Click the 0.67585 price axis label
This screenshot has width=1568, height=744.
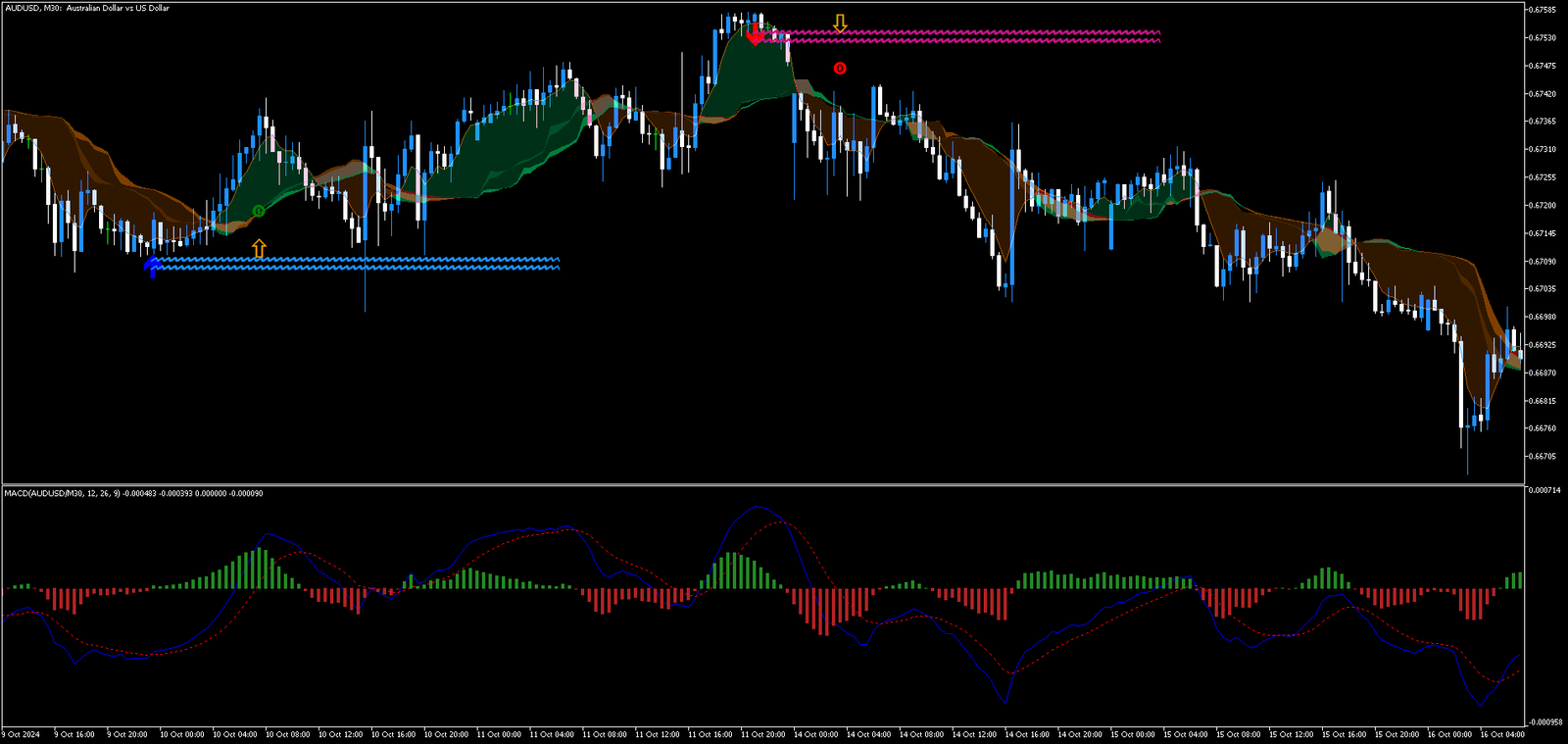[1543, 10]
